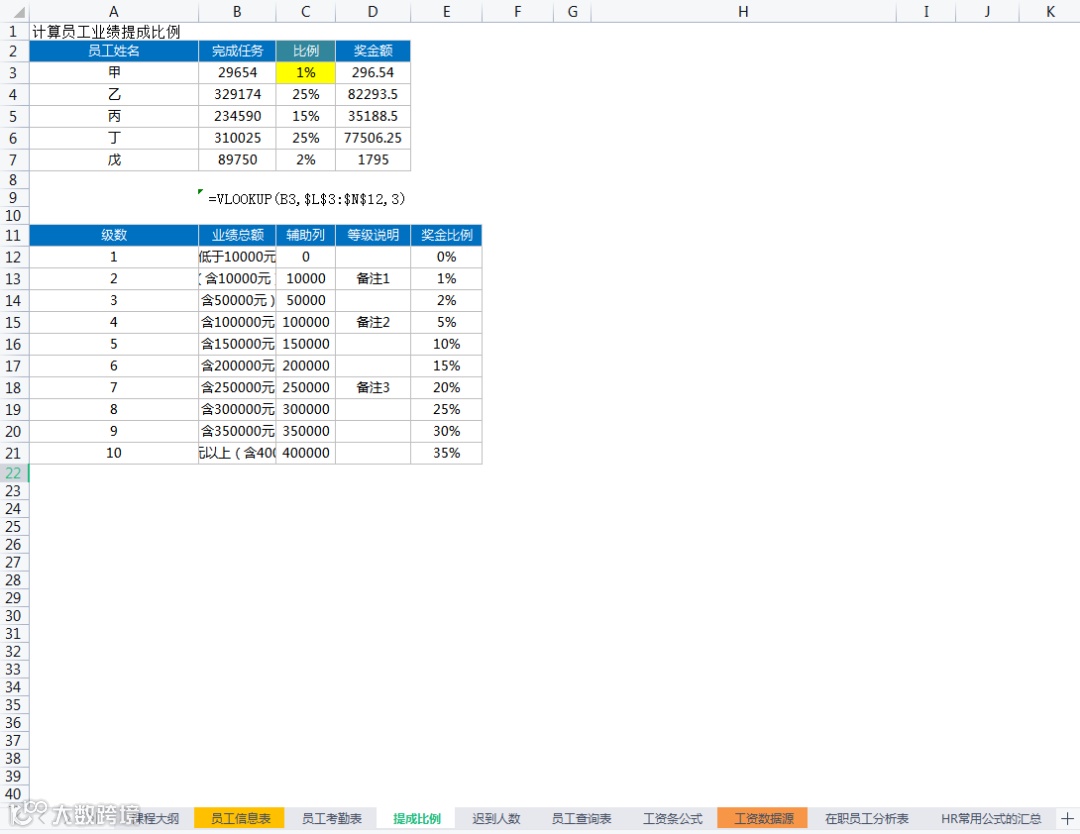1080x834 pixels.
Task: Switch to 员工信息表 sheet tab
Action: [240, 818]
